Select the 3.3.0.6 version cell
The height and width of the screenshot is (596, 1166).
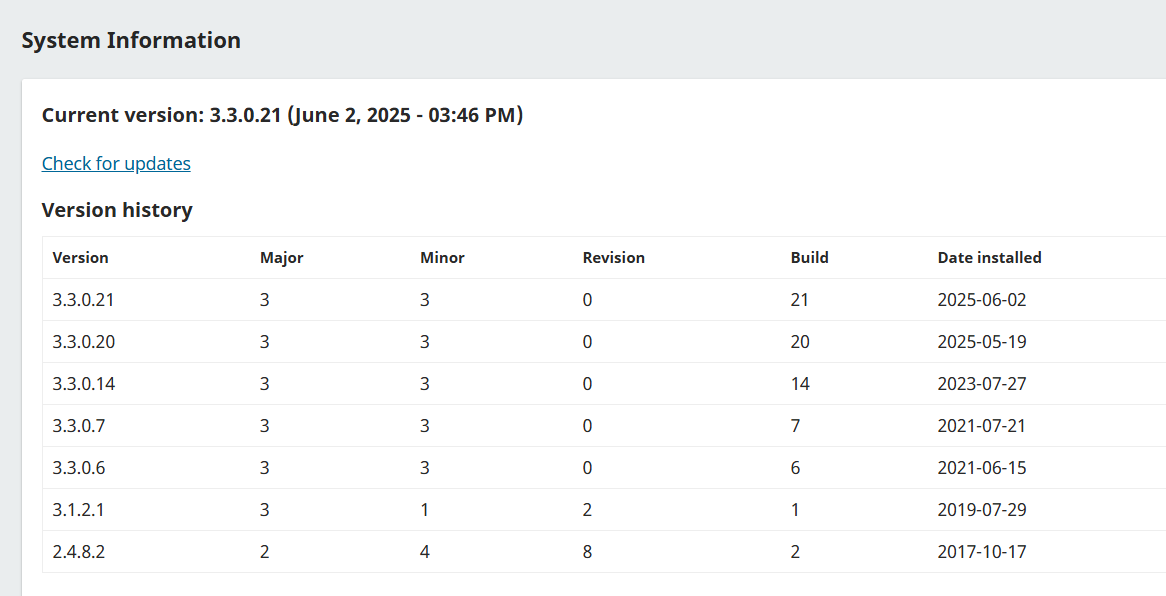(78, 467)
